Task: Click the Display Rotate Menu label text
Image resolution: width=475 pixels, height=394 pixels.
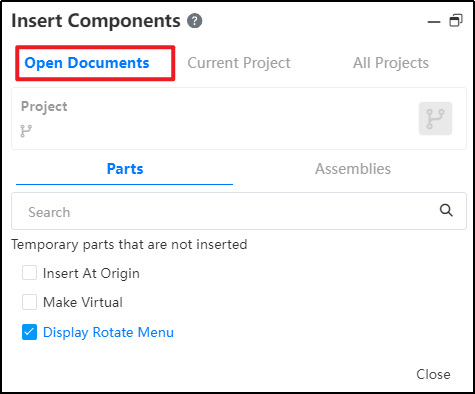Action: (x=108, y=332)
